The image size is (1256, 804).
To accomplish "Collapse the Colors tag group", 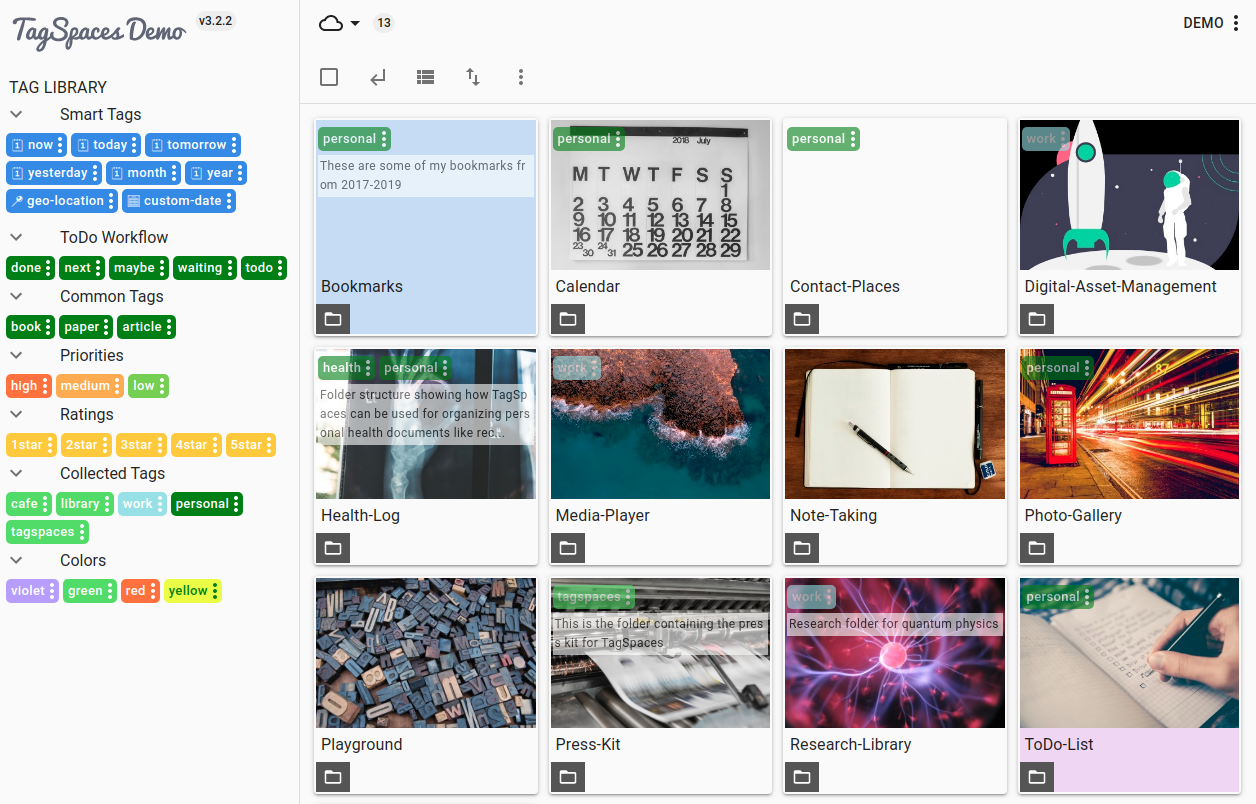I will click(17, 560).
